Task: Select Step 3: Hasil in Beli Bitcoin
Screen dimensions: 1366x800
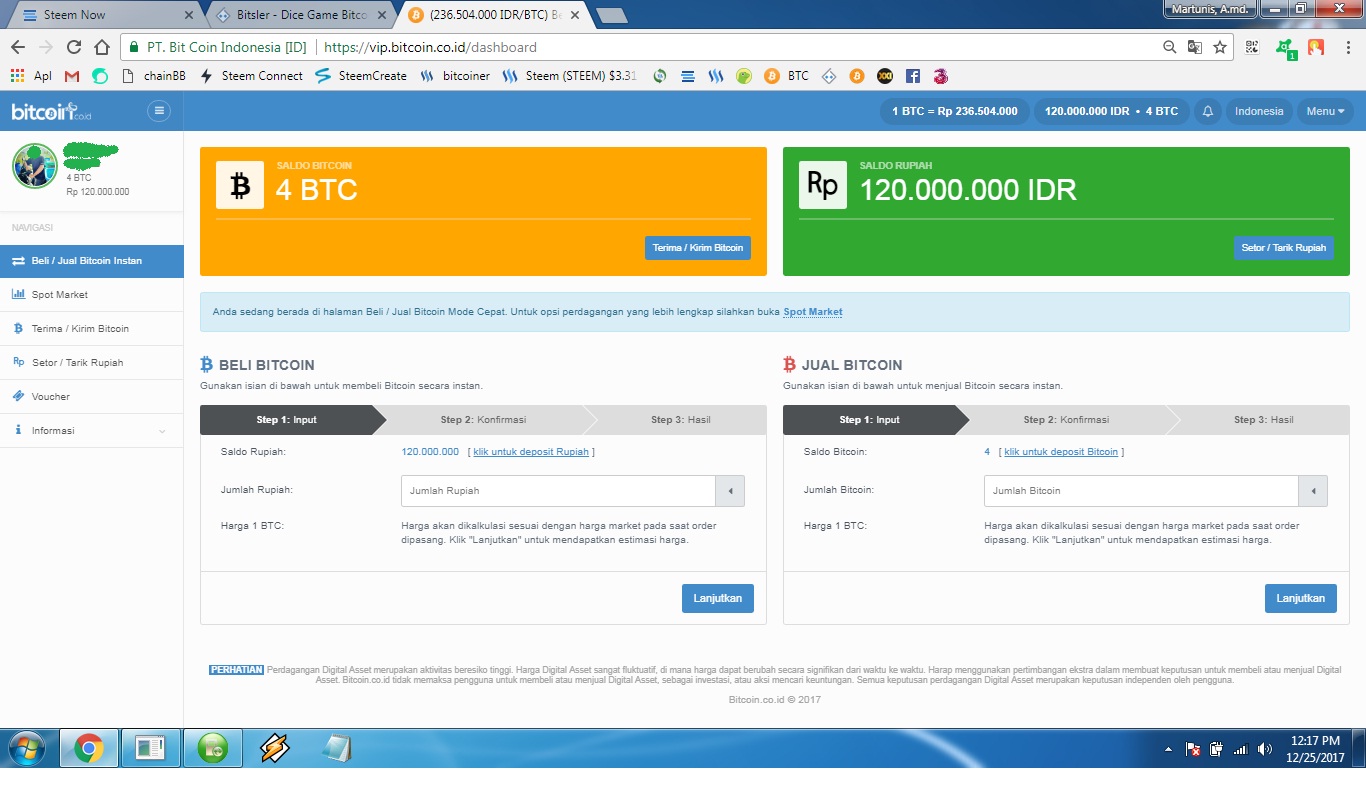Action: click(680, 420)
